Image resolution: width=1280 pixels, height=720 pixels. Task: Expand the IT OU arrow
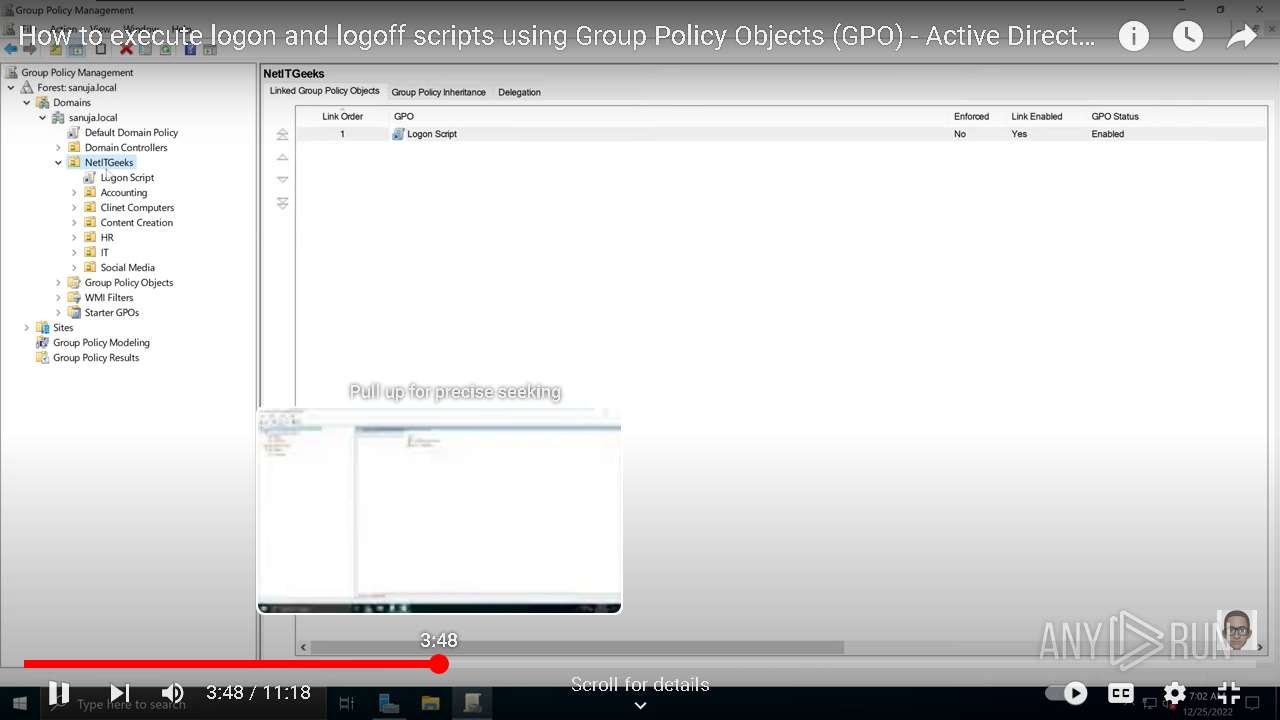click(75, 253)
